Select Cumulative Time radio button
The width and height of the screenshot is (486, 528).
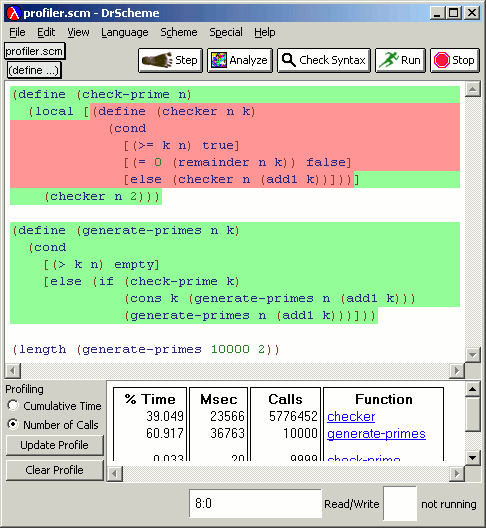click(13, 405)
